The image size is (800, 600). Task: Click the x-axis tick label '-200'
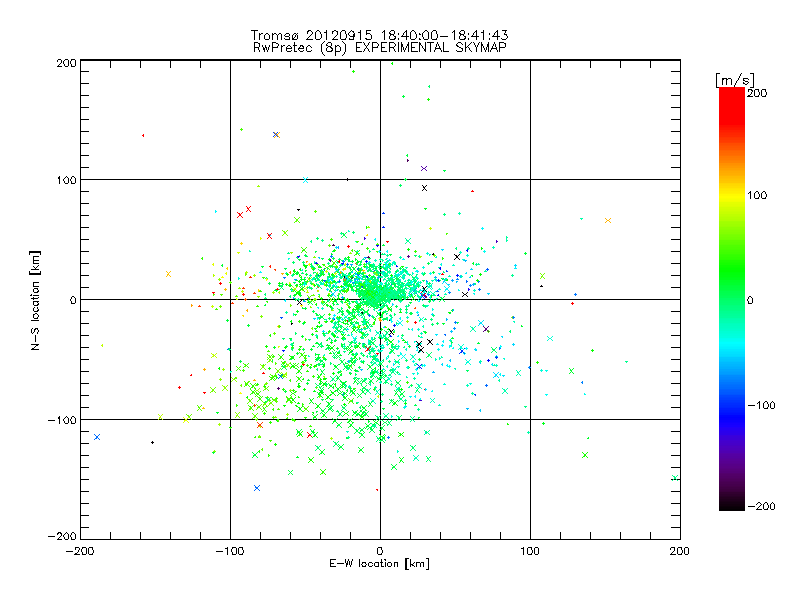coord(80,551)
